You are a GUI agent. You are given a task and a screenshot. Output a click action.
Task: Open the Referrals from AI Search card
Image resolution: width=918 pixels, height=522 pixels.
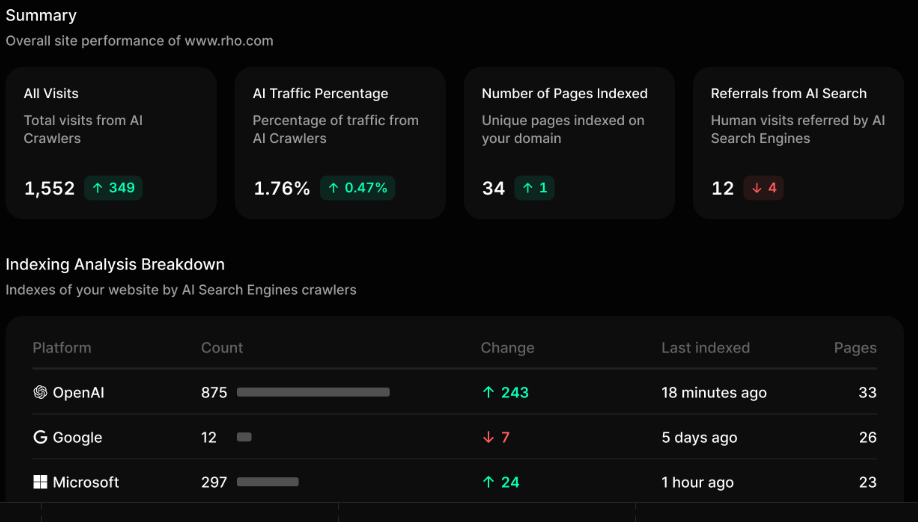[x=799, y=143]
